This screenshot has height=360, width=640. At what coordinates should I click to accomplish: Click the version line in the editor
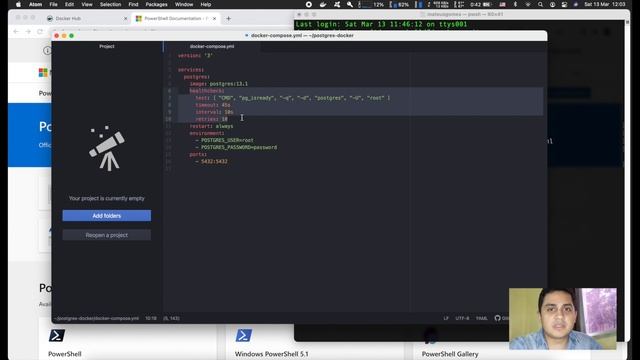point(196,56)
